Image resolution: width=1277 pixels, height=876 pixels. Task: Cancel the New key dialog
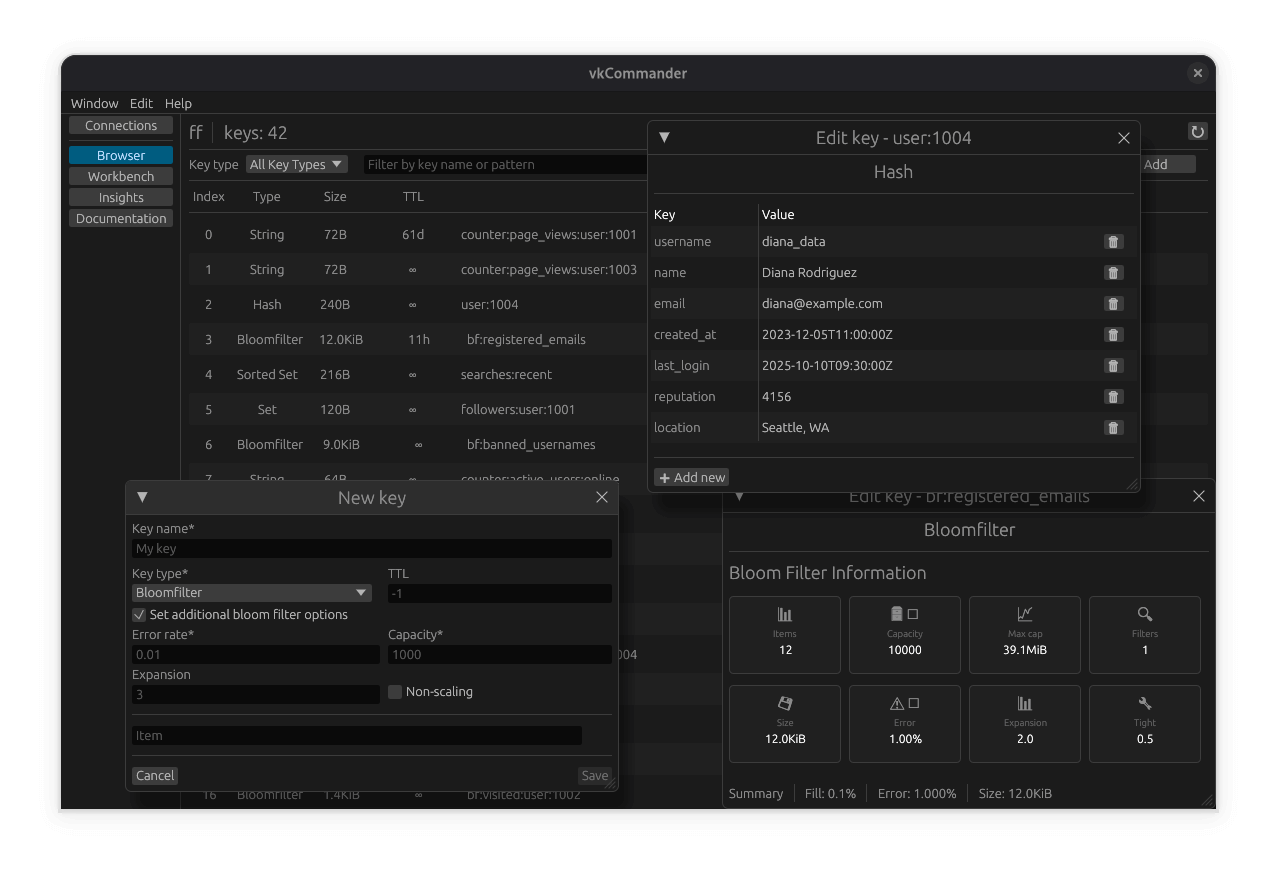[155, 775]
